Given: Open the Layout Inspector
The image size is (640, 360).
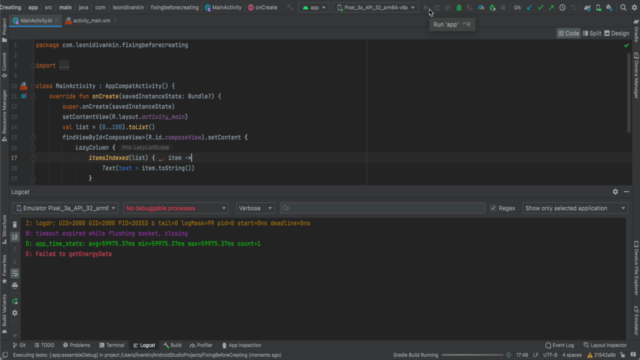Looking at the screenshot, I should [605, 345].
